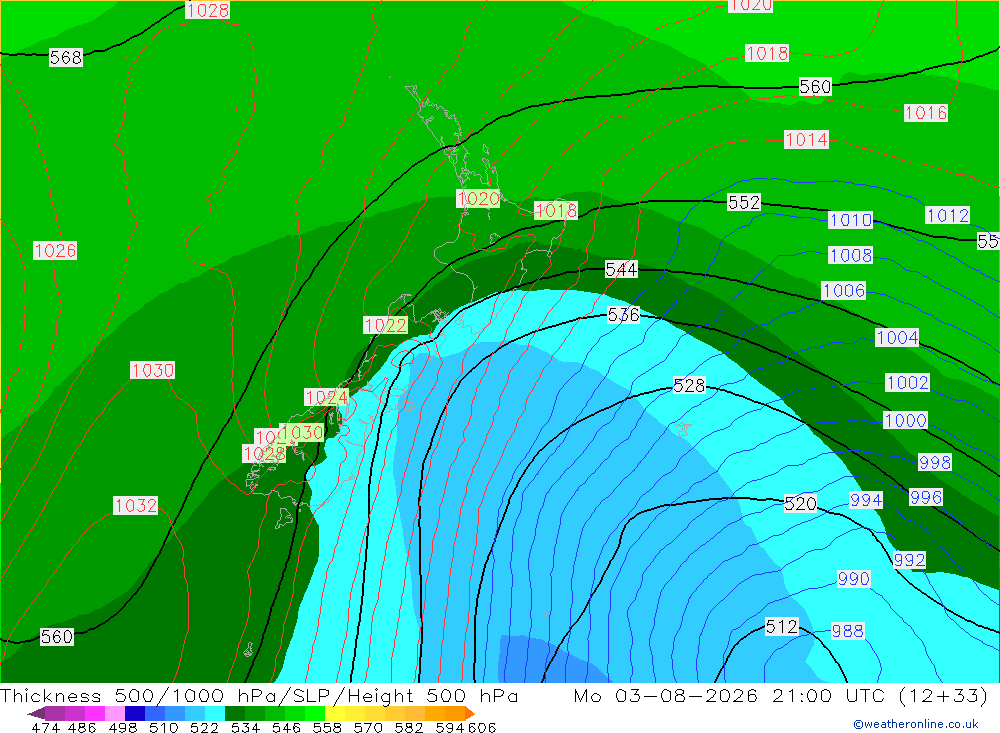Image resolution: width=1000 pixels, height=733 pixels.
Task: Click the blue 998 isobar label
Action: (x=935, y=463)
